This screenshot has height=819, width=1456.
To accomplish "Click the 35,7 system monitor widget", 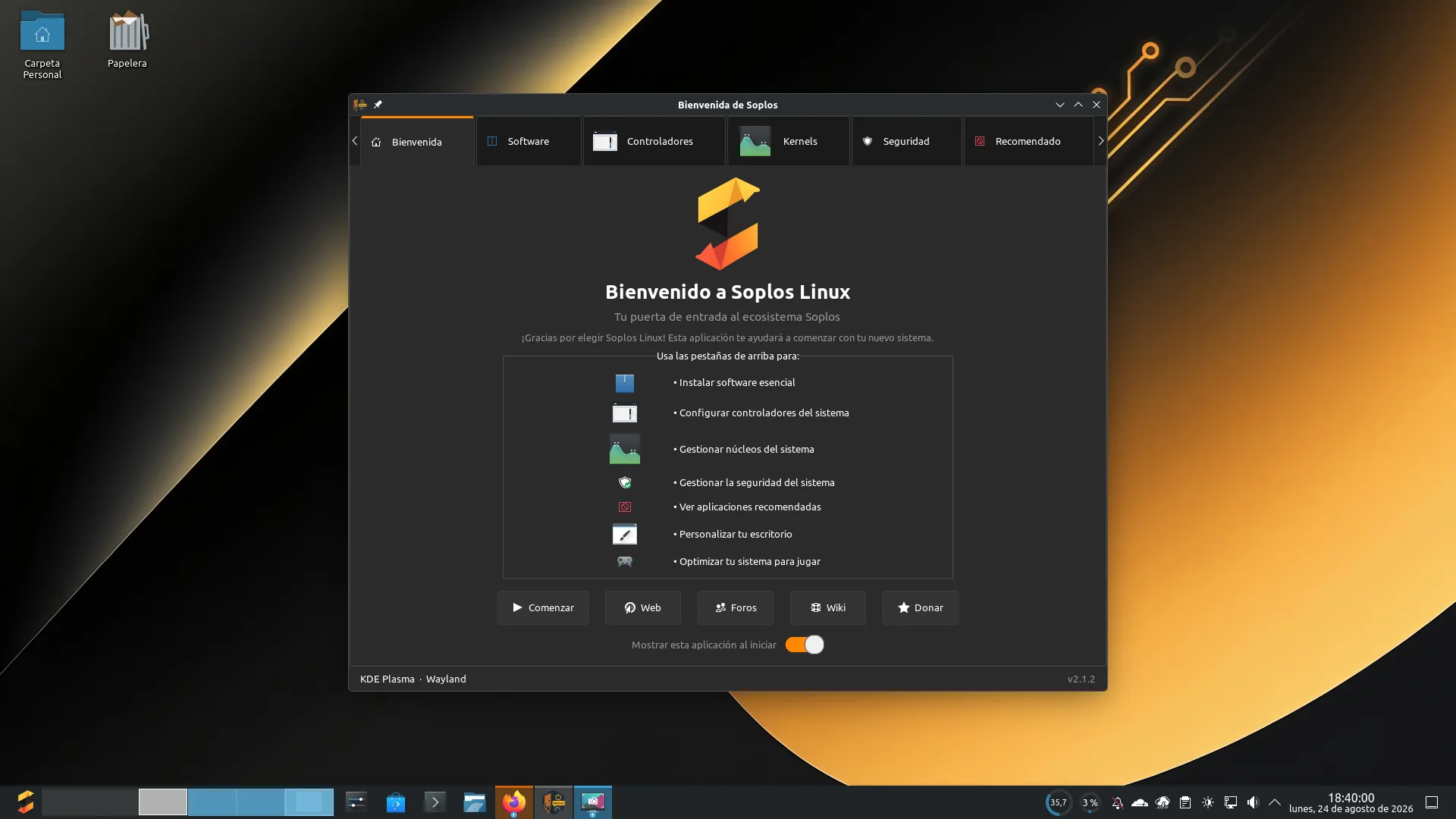I will 1059,802.
